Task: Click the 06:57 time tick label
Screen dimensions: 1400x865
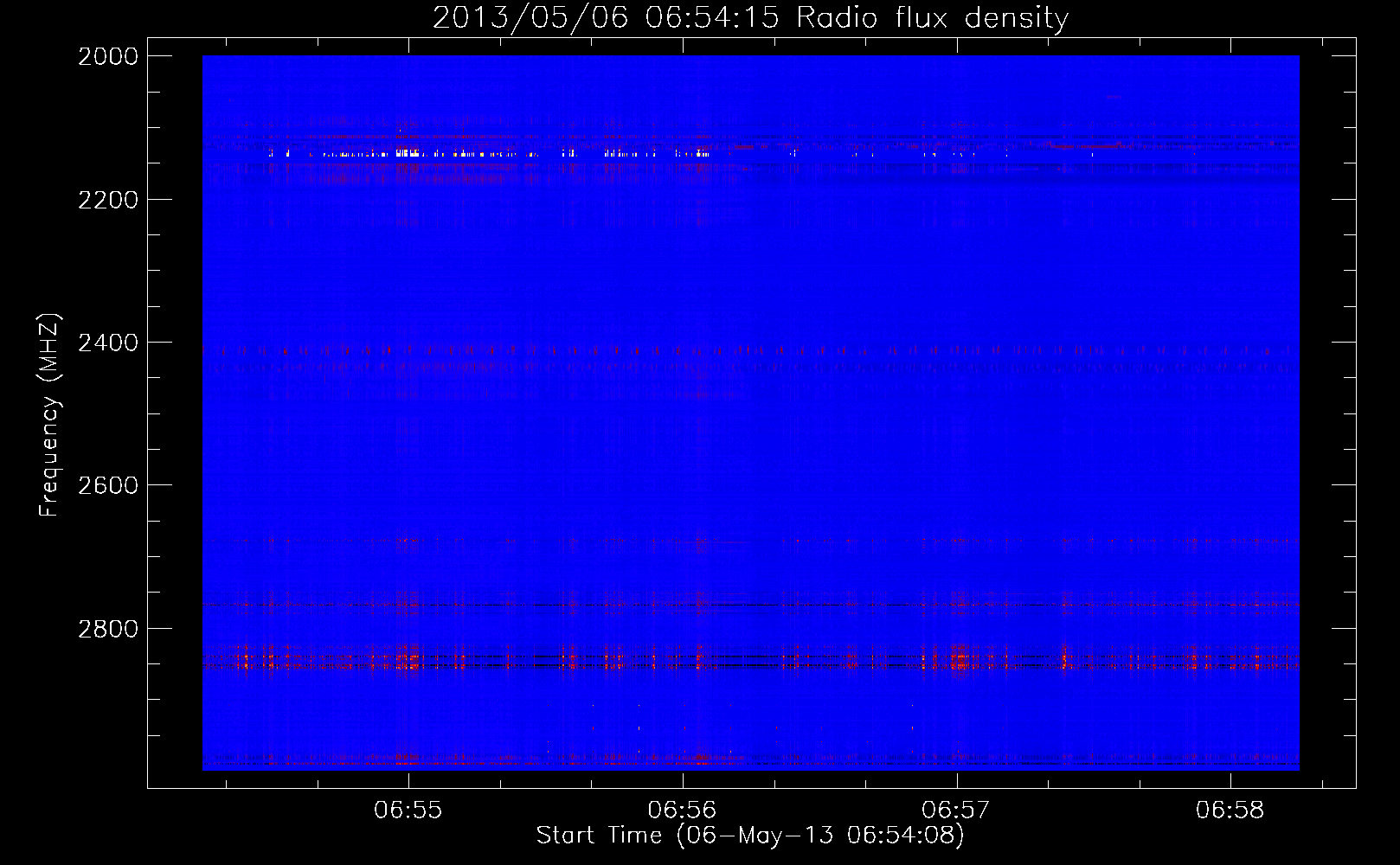Action: (x=956, y=810)
